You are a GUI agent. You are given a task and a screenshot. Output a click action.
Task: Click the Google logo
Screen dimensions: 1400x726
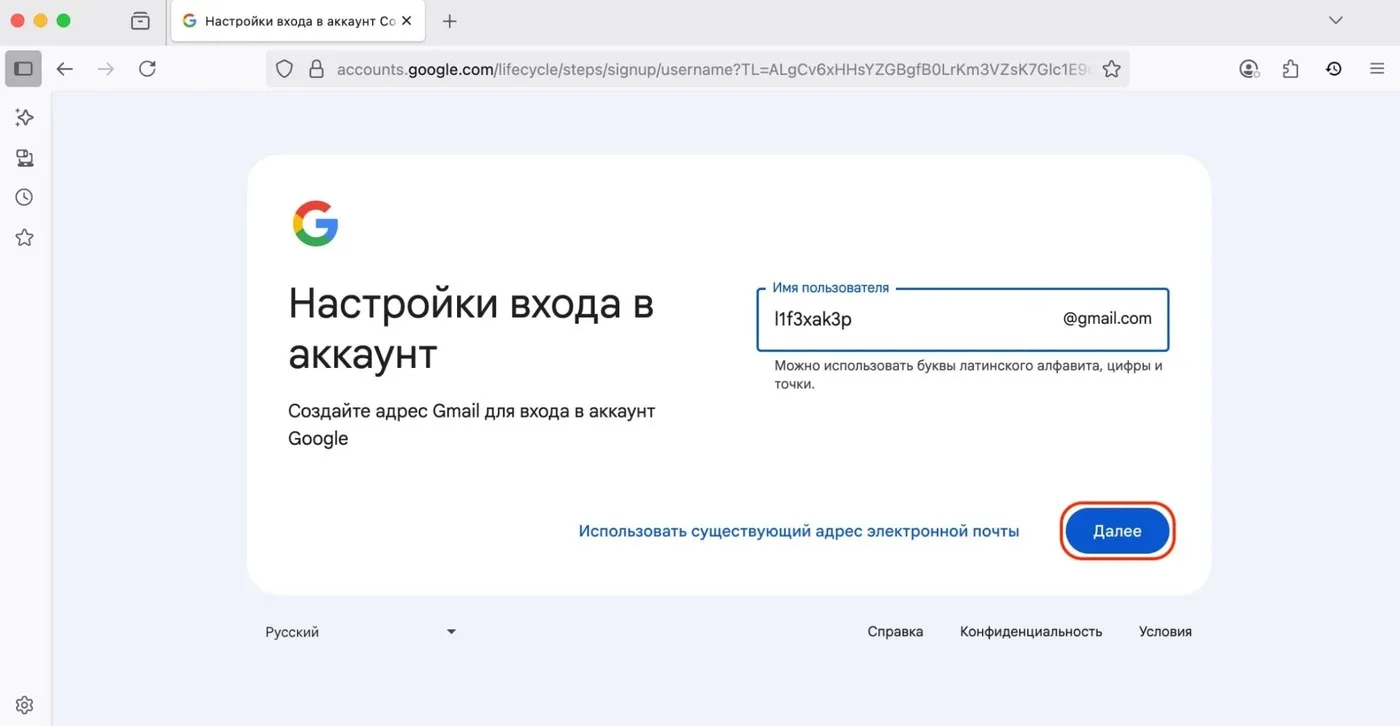[x=315, y=223]
